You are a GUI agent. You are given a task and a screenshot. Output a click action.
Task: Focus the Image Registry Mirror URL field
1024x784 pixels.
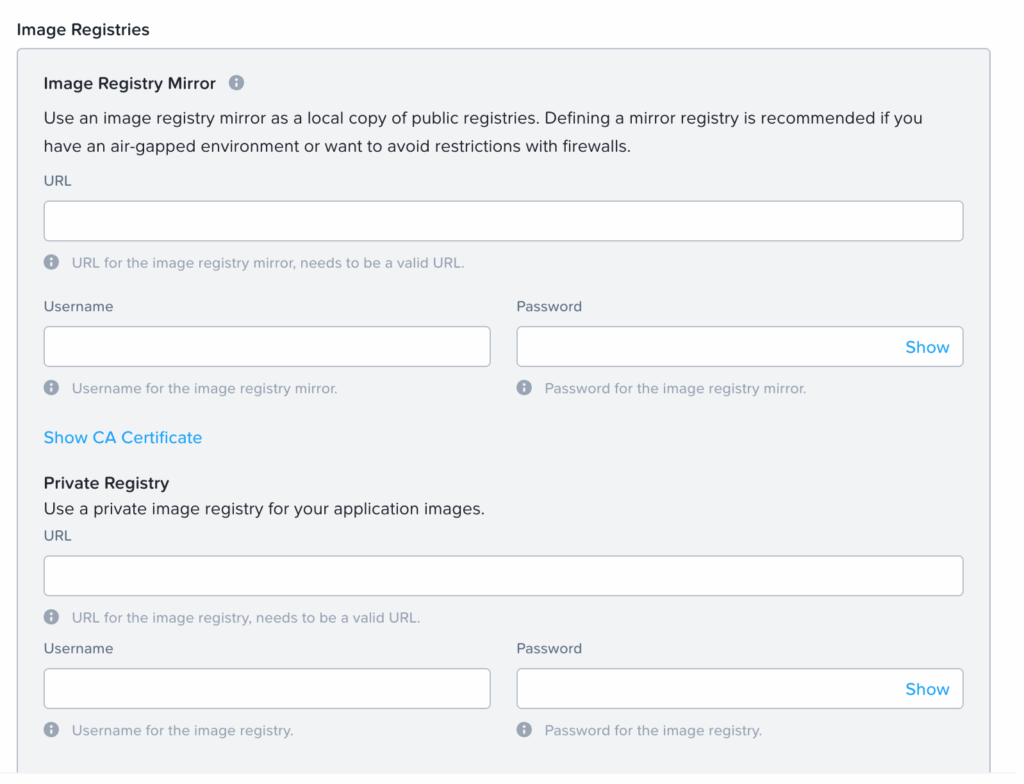[x=504, y=221]
